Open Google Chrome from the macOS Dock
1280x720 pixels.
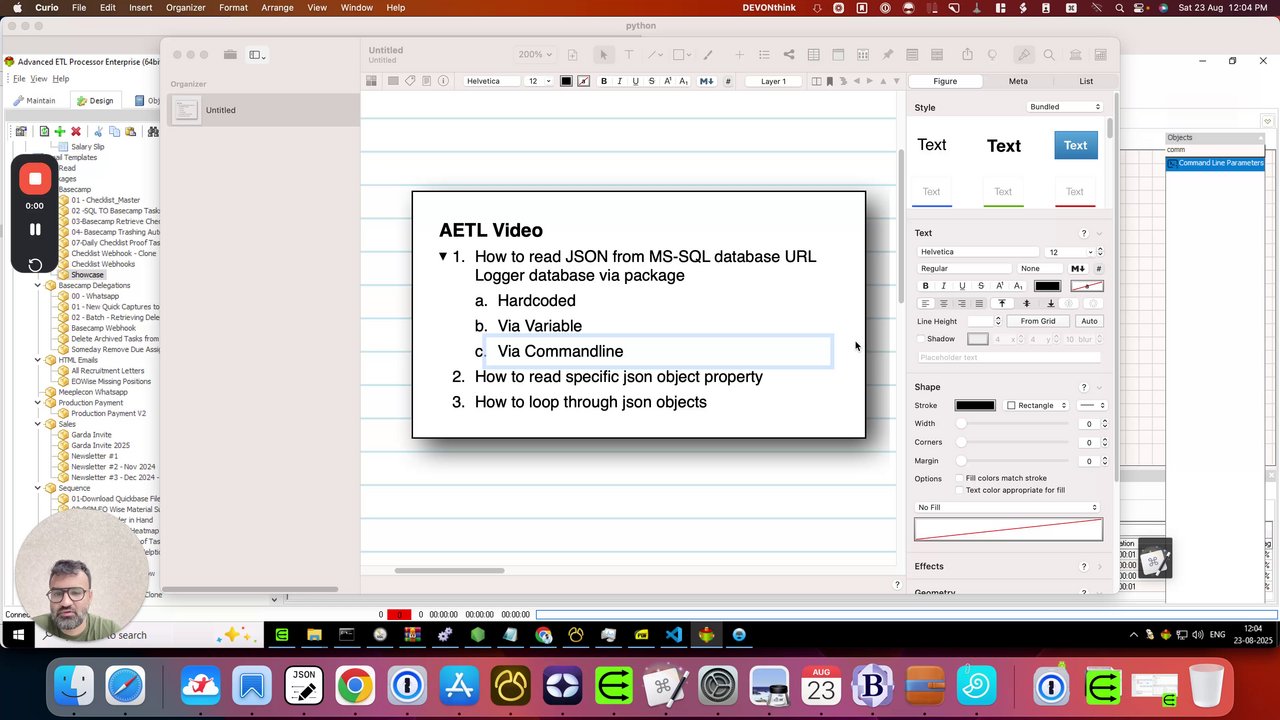click(x=355, y=686)
